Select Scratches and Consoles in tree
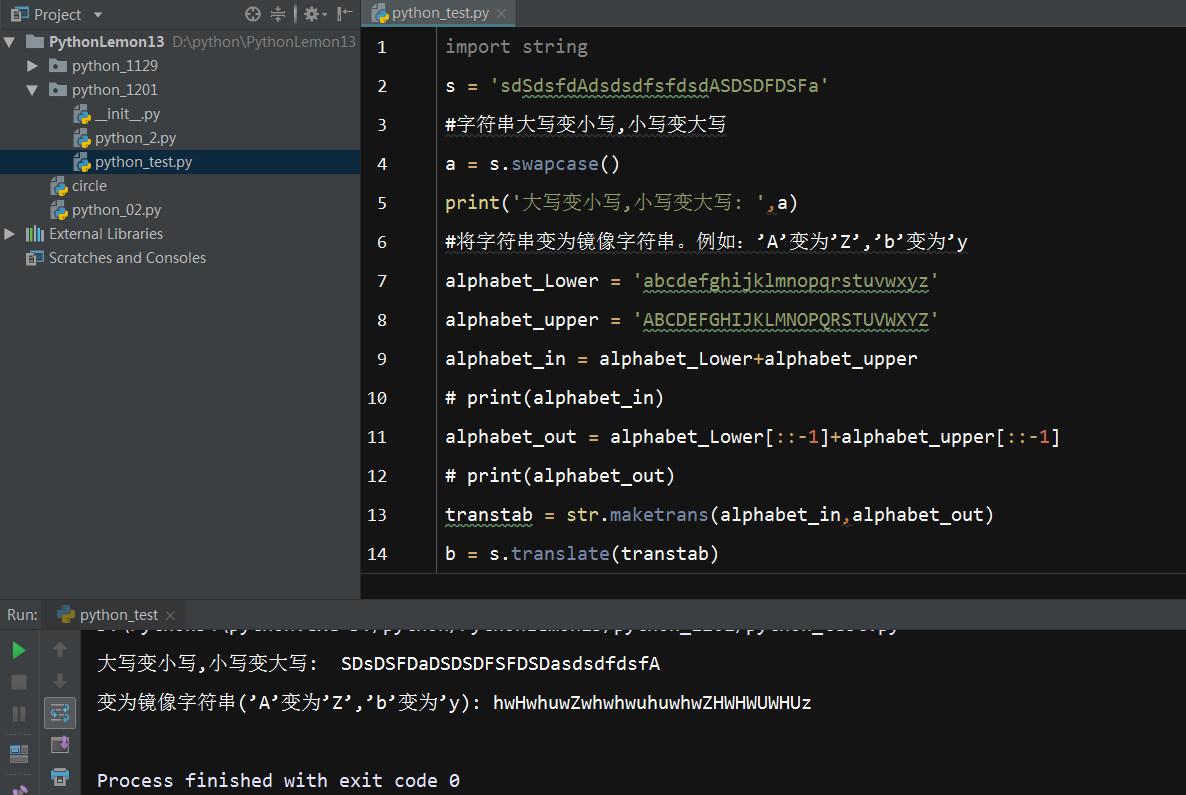This screenshot has width=1186, height=795. pyautogui.click(x=127, y=258)
